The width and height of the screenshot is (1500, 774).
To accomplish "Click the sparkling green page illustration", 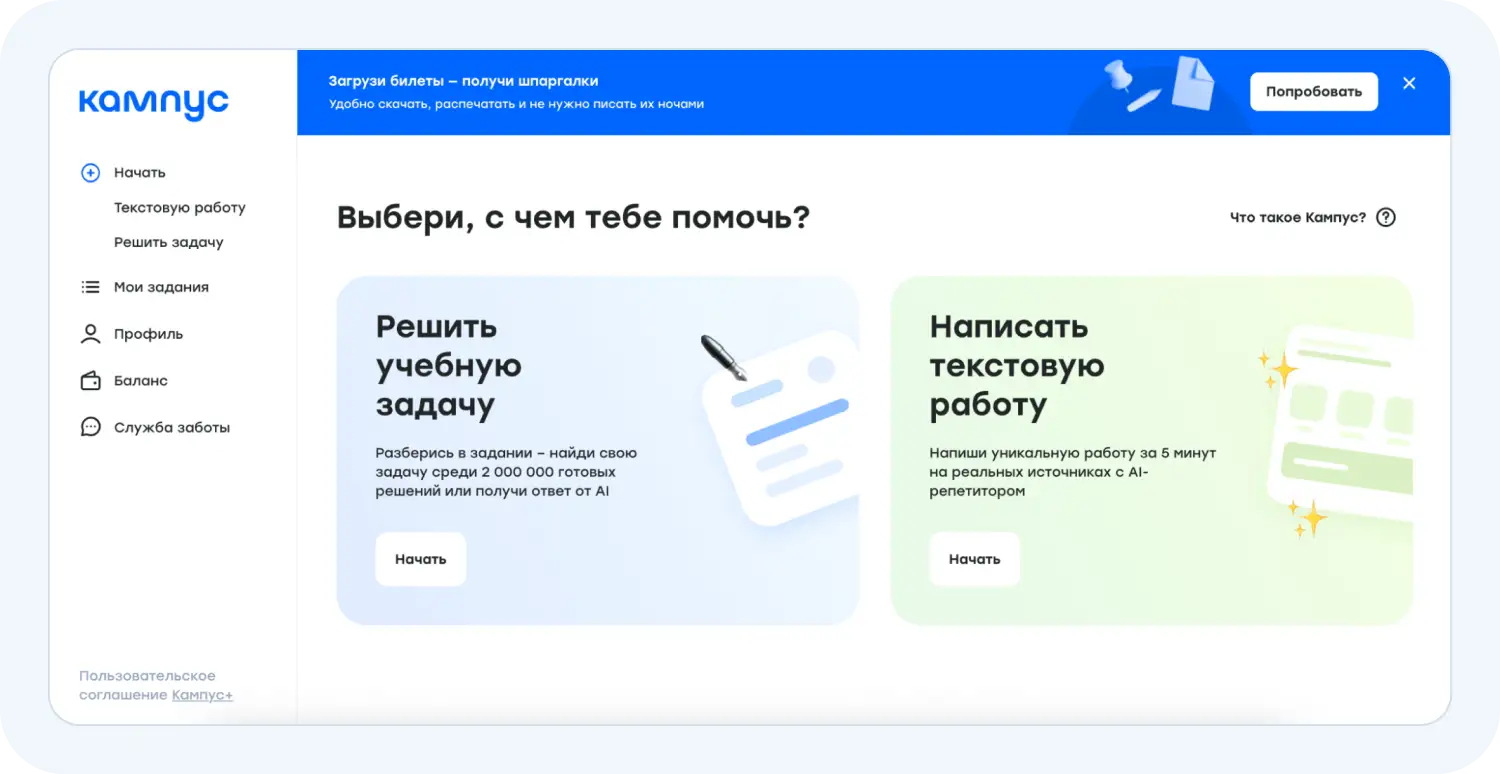I will coord(1335,430).
